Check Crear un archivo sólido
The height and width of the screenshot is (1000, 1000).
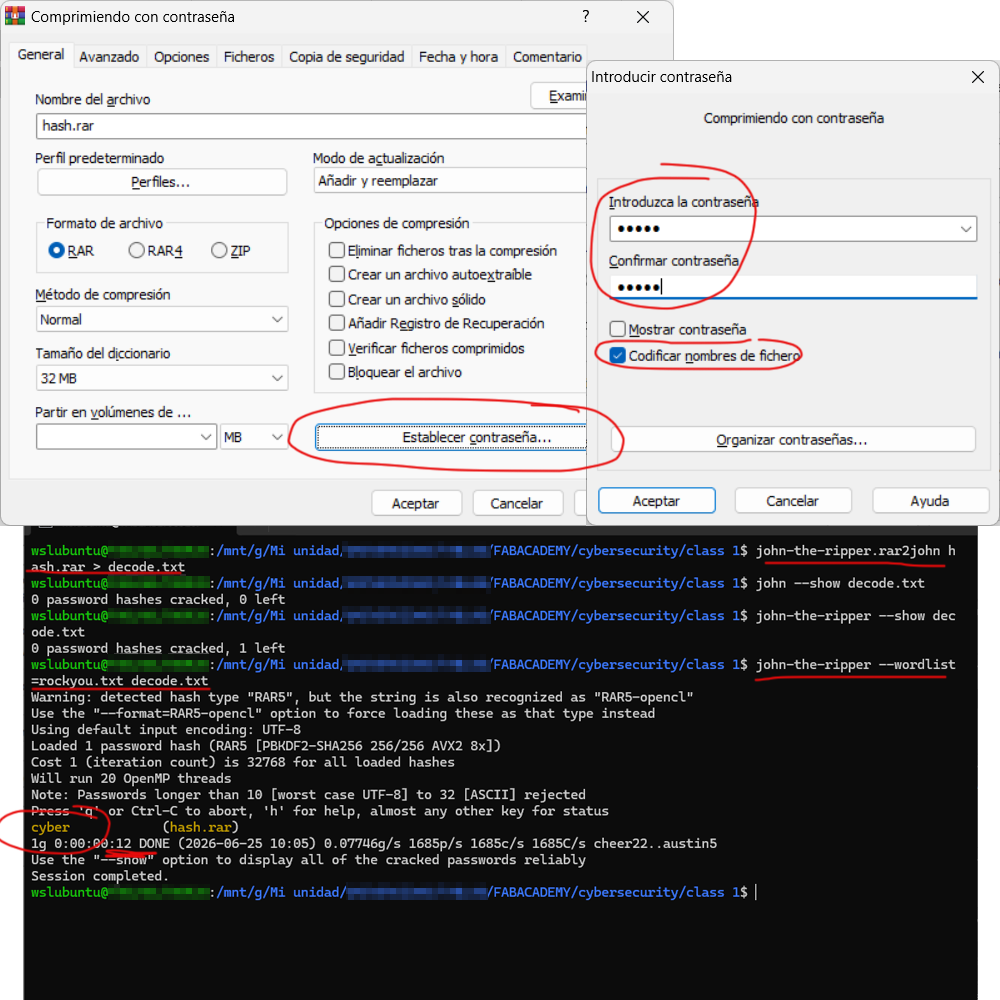pyautogui.click(x=337, y=298)
